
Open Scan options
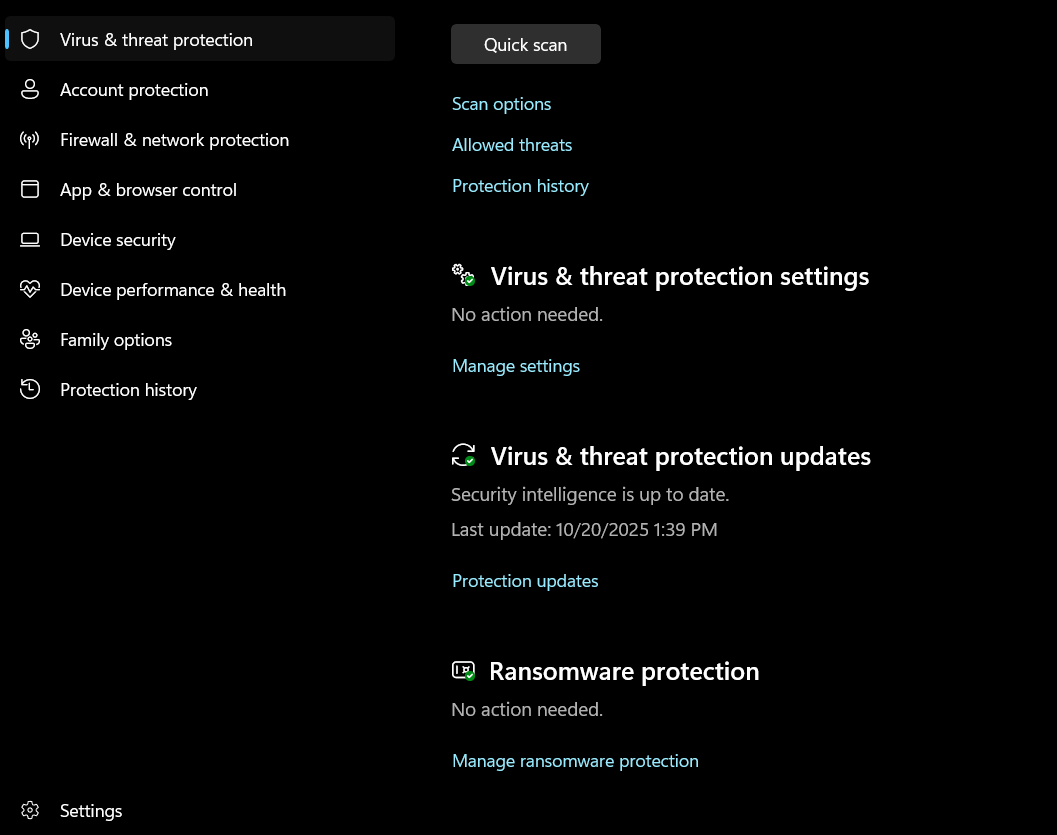coord(501,104)
